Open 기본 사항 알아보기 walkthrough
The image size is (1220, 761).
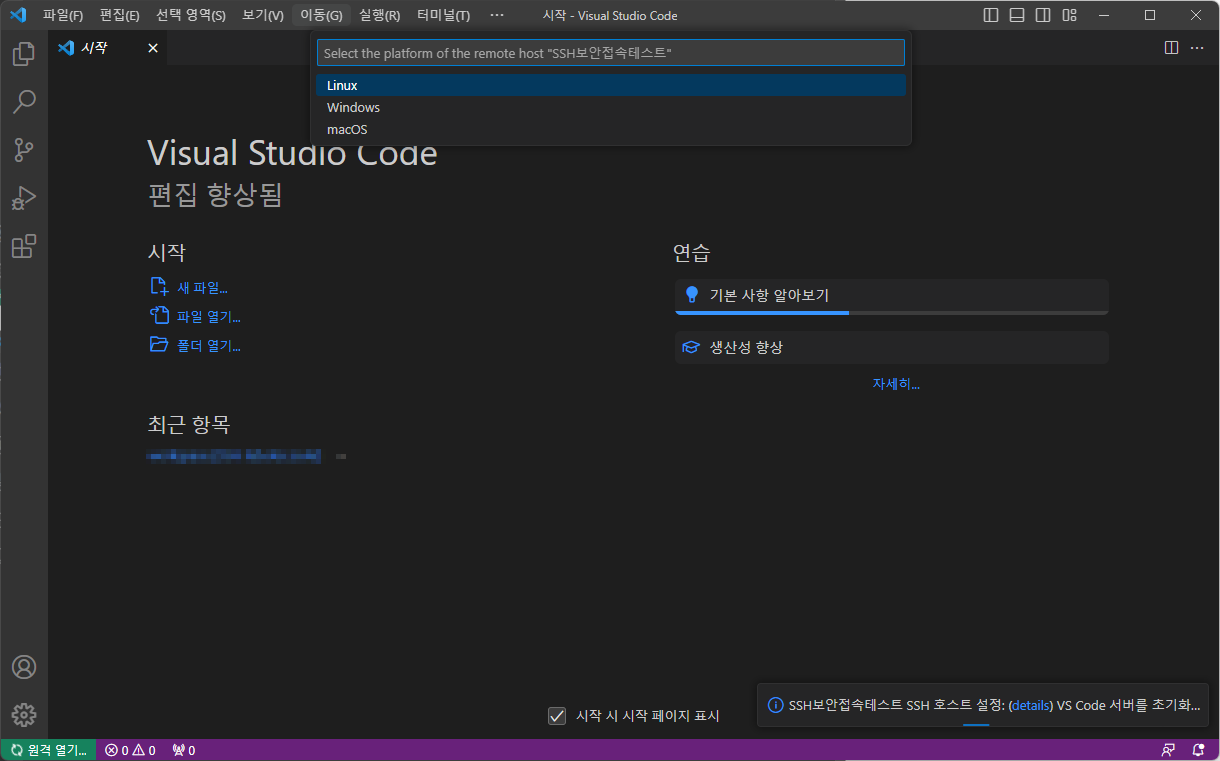click(x=892, y=296)
